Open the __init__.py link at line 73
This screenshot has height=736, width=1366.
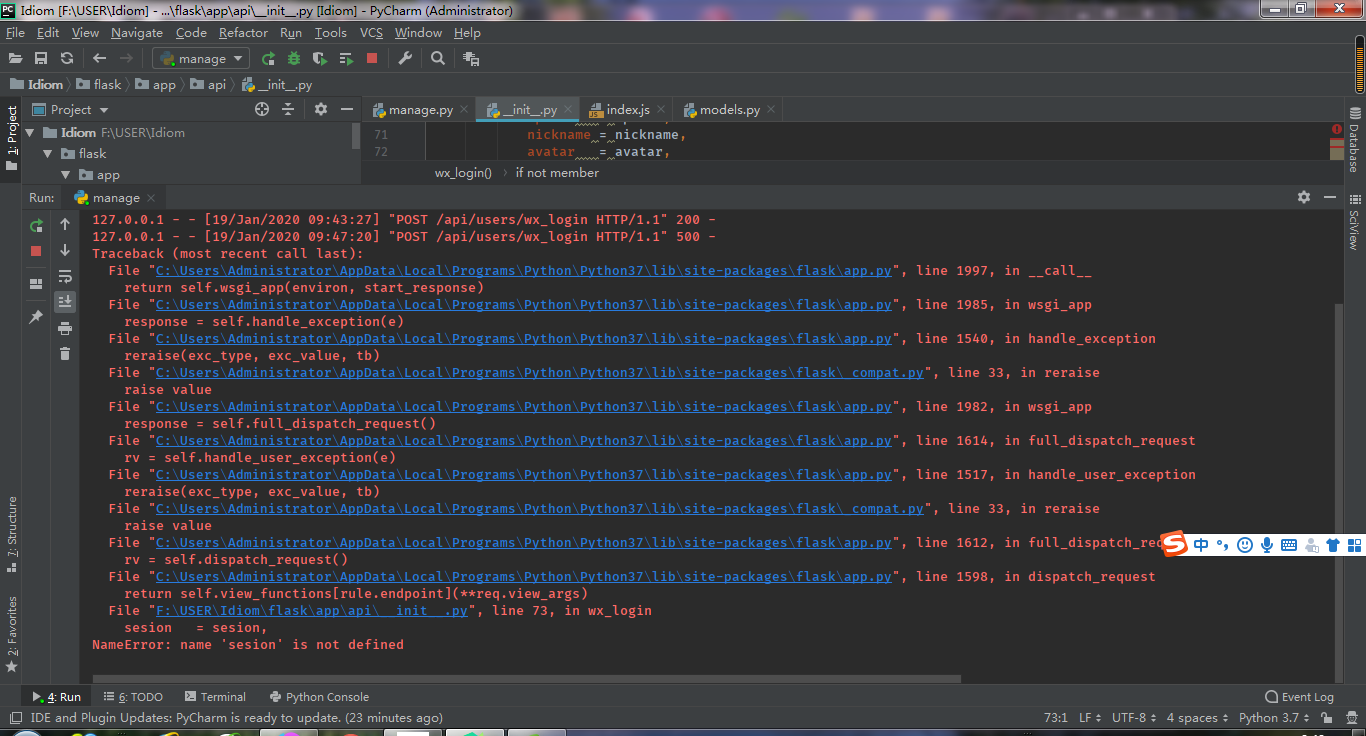(x=311, y=611)
